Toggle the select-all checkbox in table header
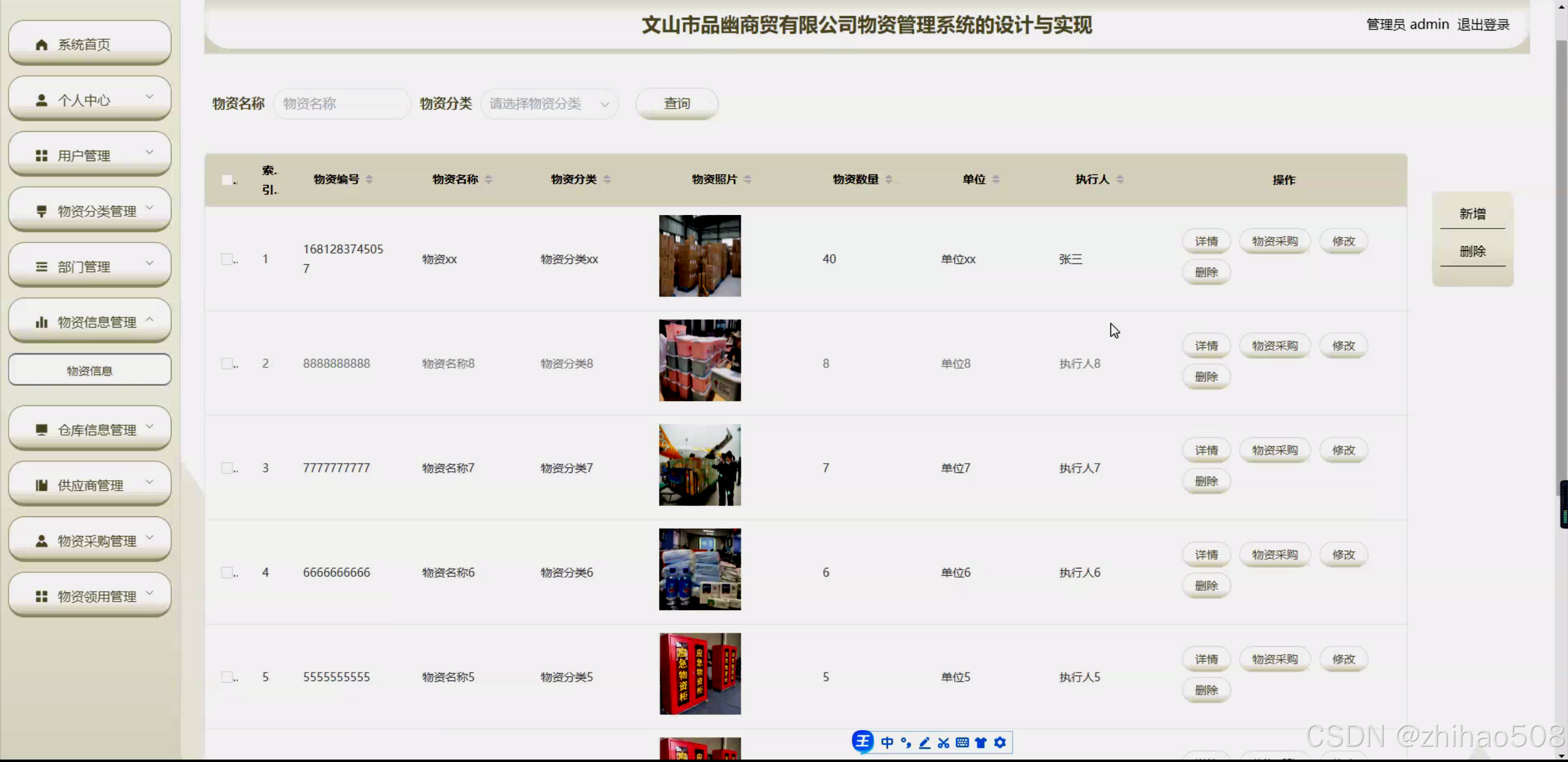Viewport: 1568px width, 762px height. coord(227,179)
